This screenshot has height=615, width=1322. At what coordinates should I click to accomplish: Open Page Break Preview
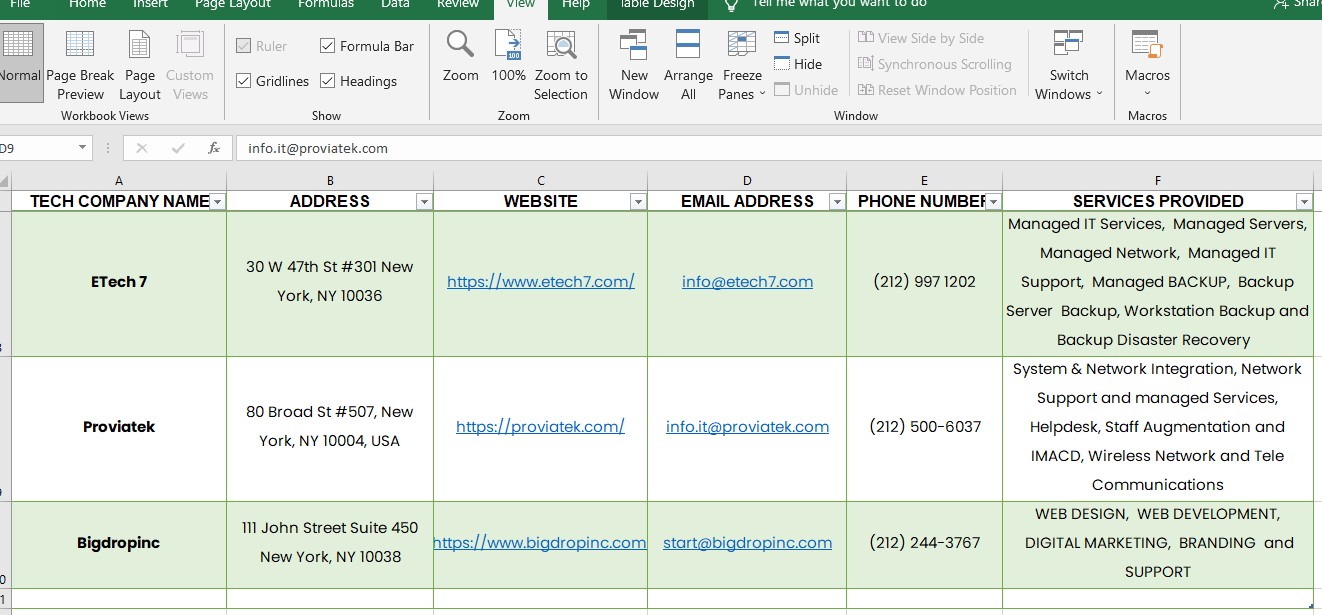[x=80, y=63]
